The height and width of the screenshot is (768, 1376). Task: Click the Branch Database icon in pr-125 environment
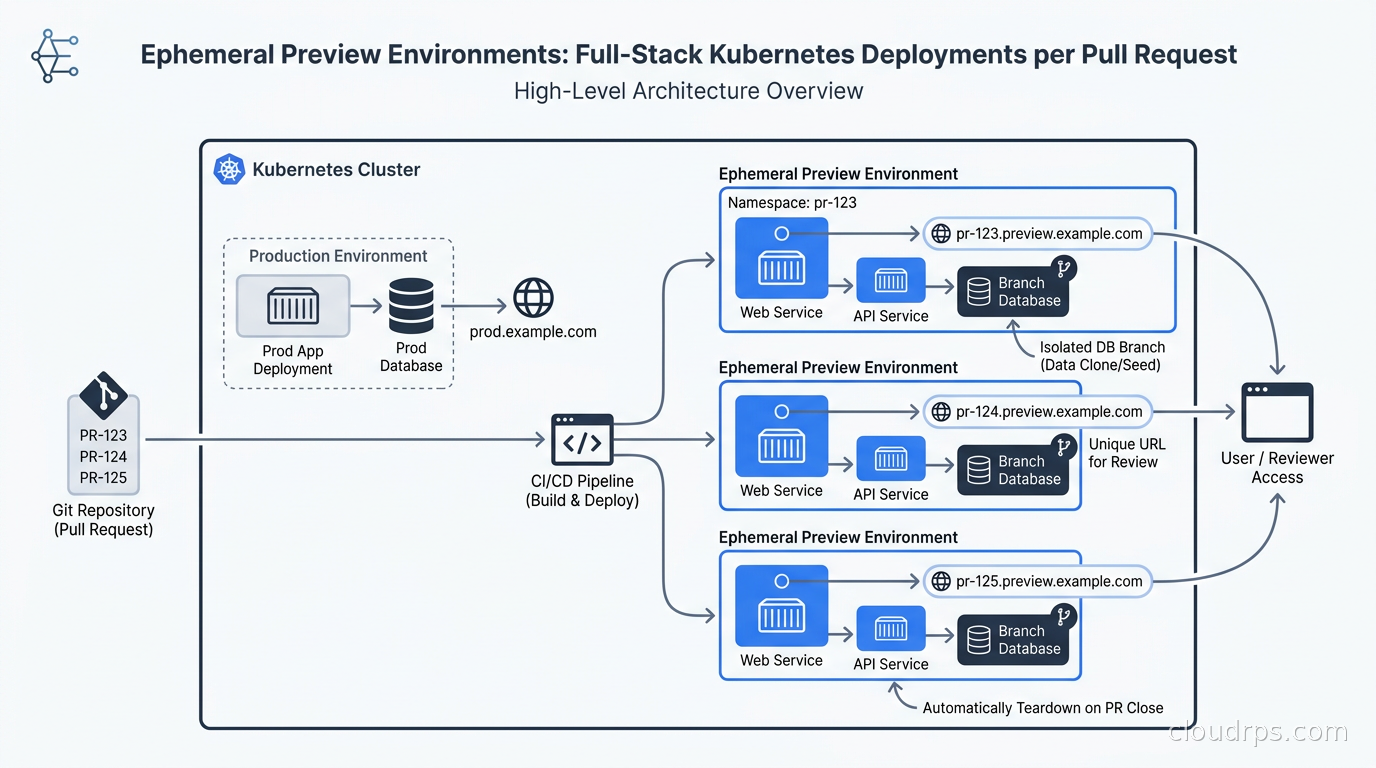[x=1013, y=640]
